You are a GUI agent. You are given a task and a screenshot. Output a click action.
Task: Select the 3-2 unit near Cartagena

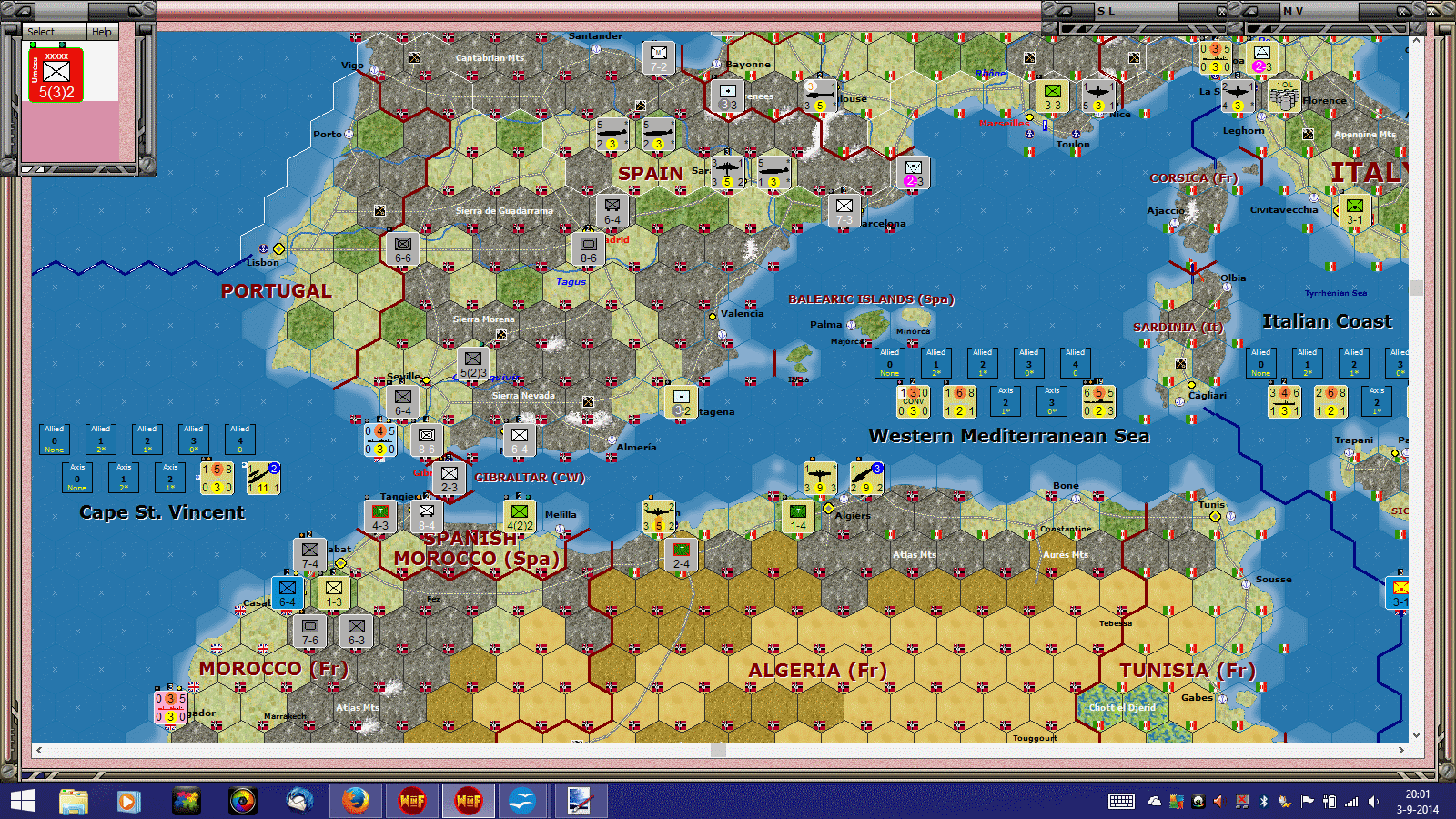point(682,402)
